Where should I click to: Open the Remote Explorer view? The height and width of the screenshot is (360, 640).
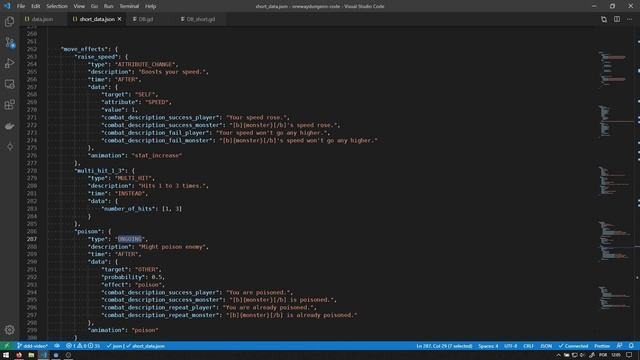9,84
